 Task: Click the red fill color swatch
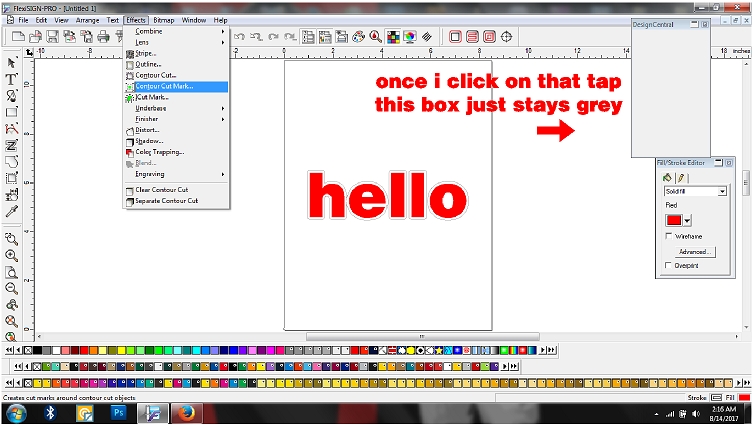click(x=674, y=221)
